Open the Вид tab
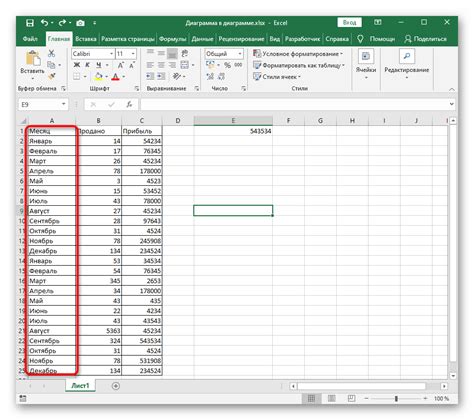474x420 pixels. pyautogui.click(x=275, y=39)
